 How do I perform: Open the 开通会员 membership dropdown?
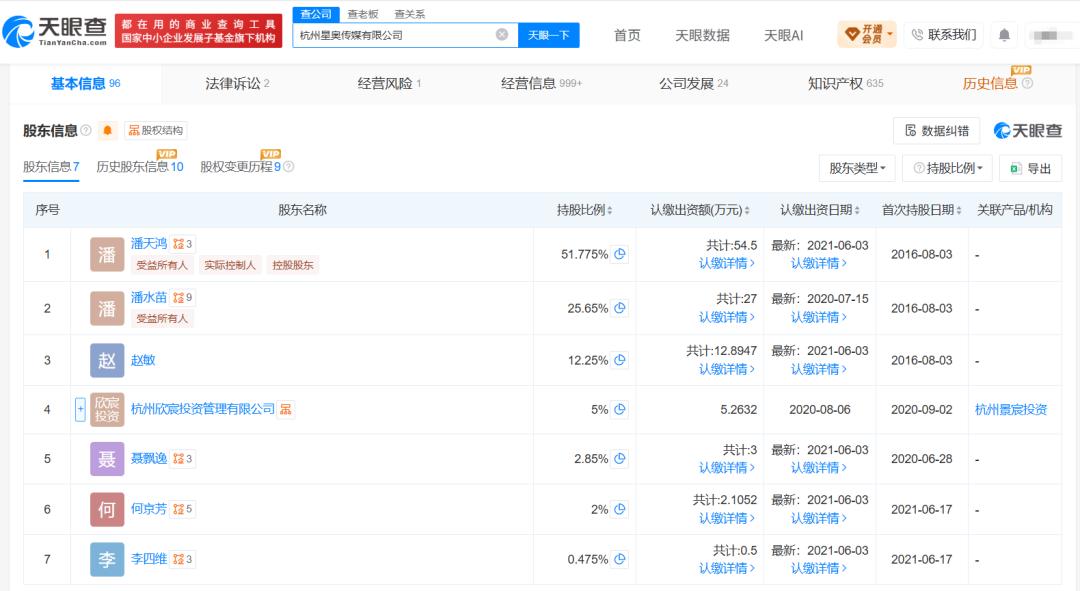click(x=866, y=34)
